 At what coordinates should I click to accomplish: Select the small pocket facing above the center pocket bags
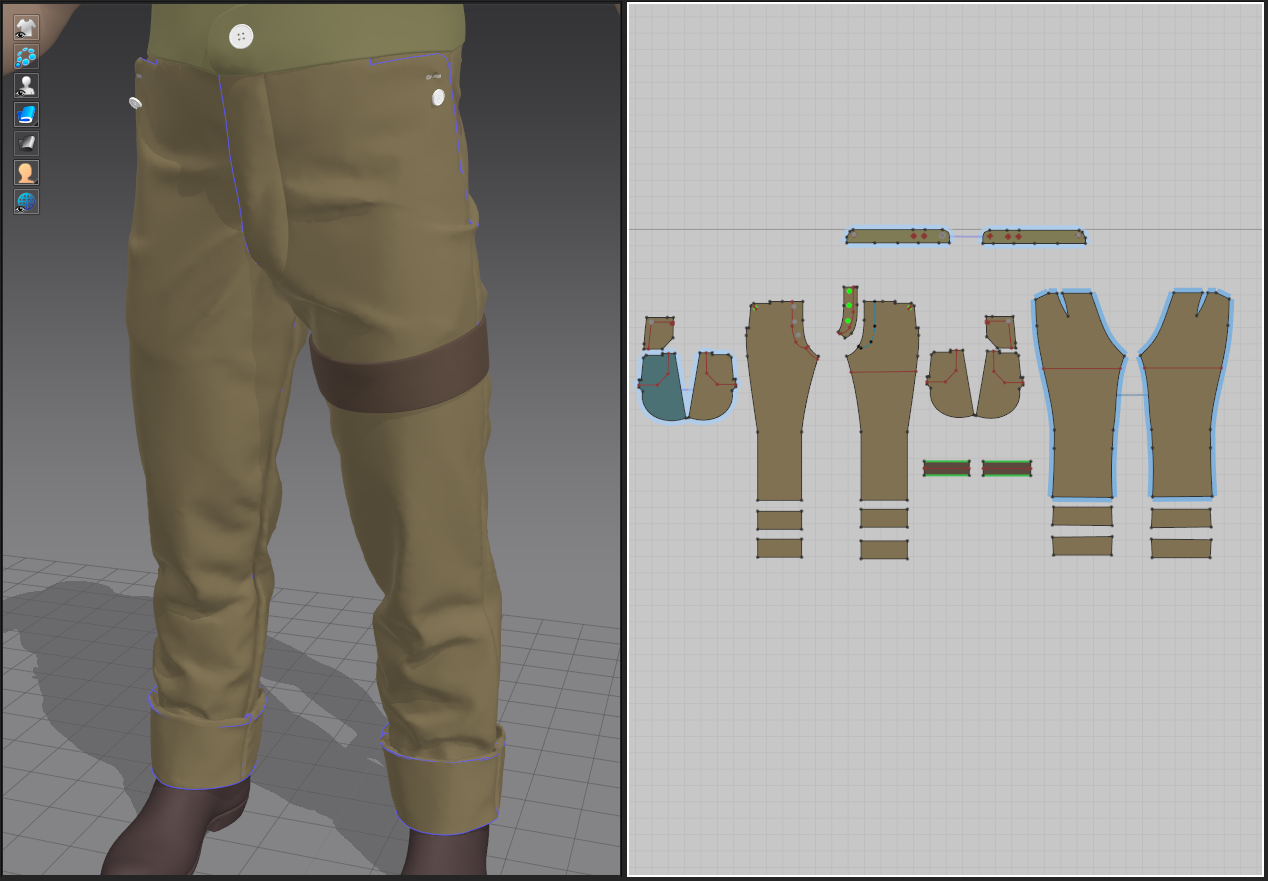[x=1001, y=333]
